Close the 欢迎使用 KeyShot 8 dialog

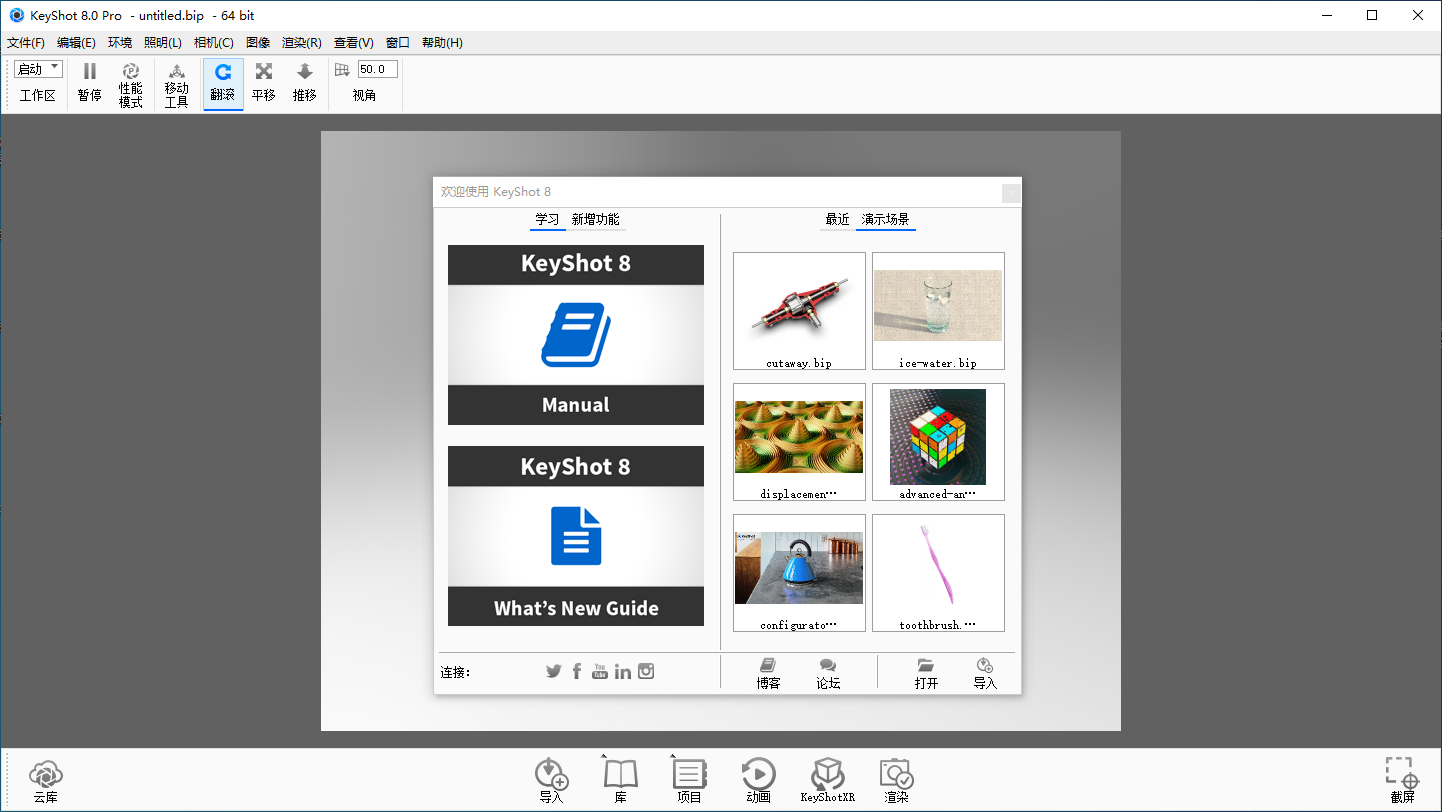[1011, 193]
